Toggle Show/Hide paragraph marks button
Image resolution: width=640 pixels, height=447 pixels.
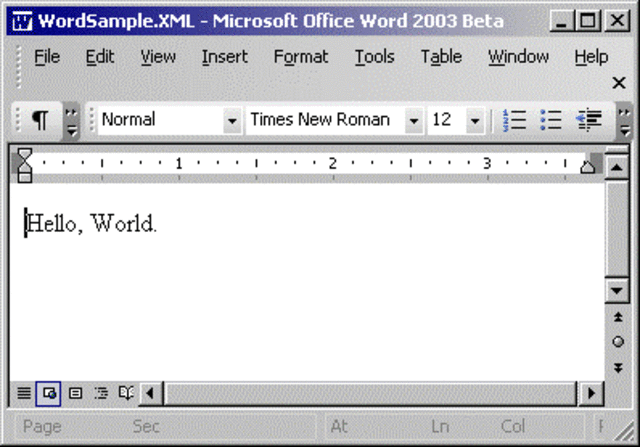click(x=40, y=120)
